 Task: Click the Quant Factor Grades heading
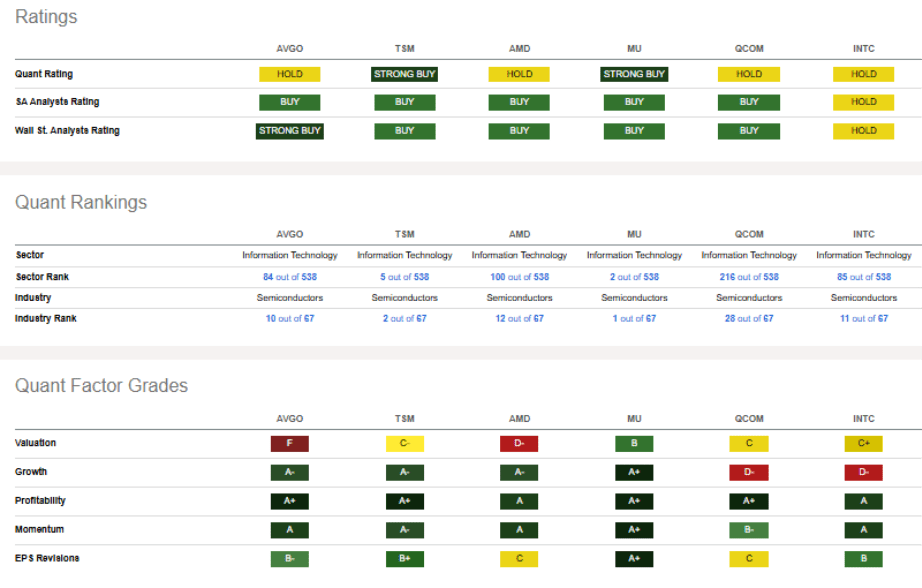pyautogui.click(x=101, y=386)
